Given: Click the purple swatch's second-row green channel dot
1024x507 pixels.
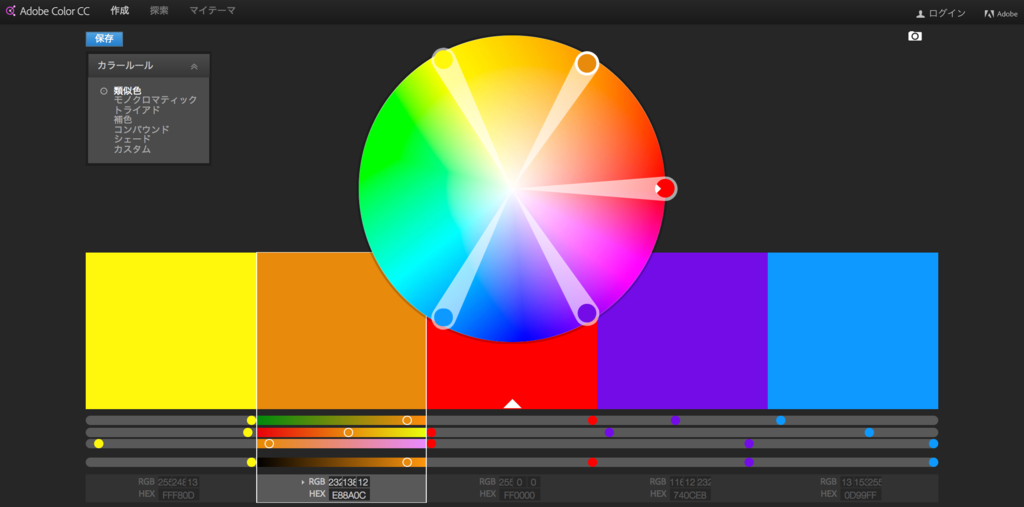Looking at the screenshot, I should coord(609,432).
